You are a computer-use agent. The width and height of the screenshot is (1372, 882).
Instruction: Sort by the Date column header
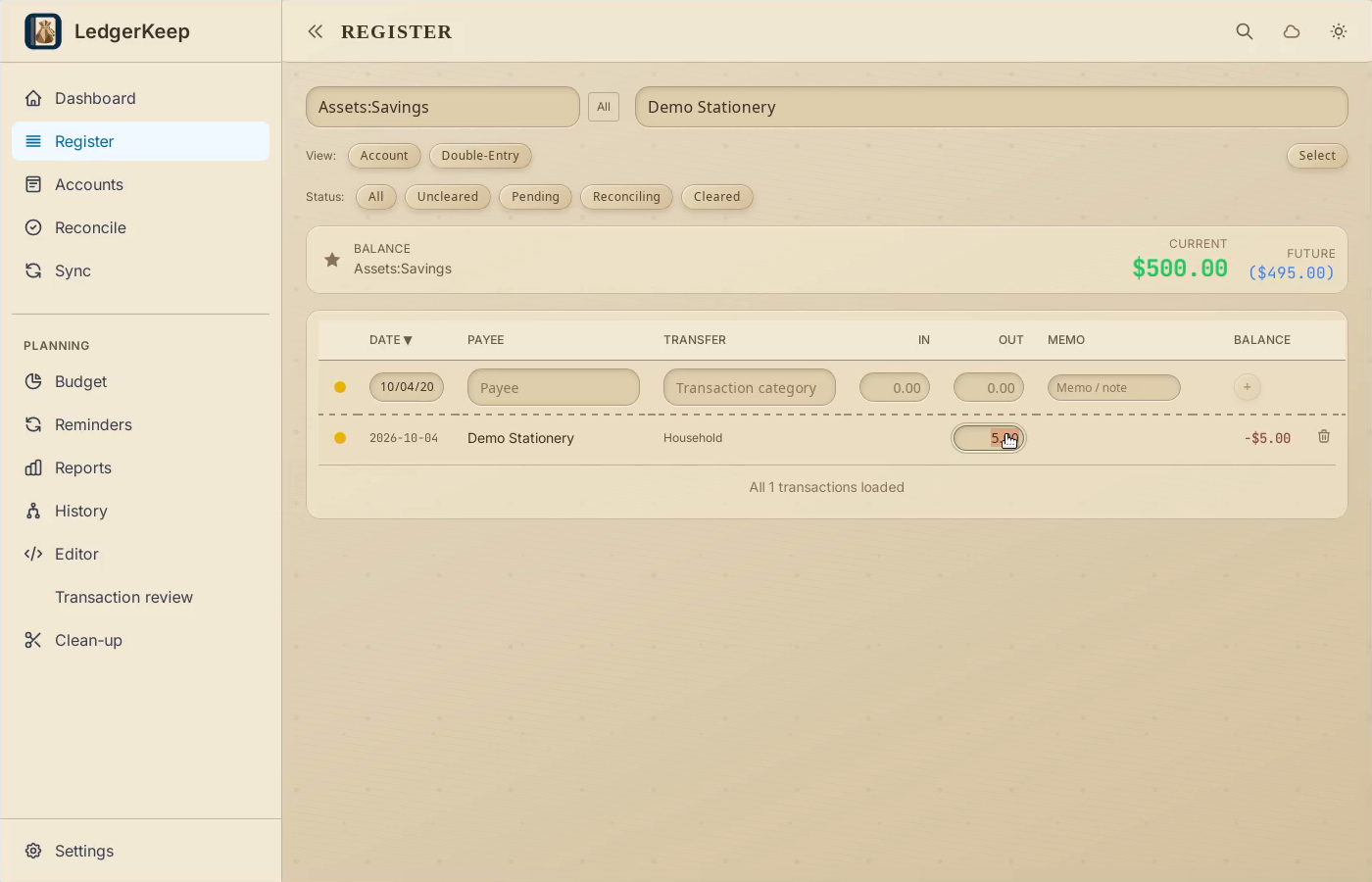(x=391, y=340)
